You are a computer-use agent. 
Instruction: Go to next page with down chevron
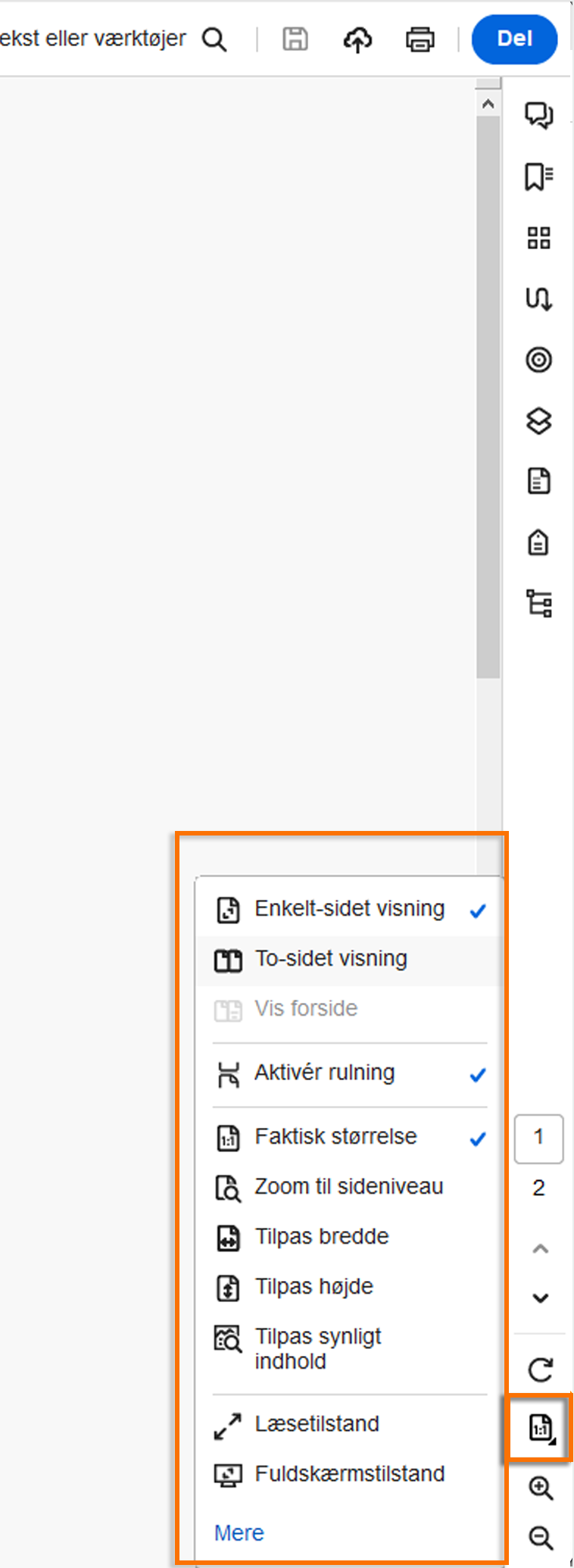click(x=540, y=1298)
